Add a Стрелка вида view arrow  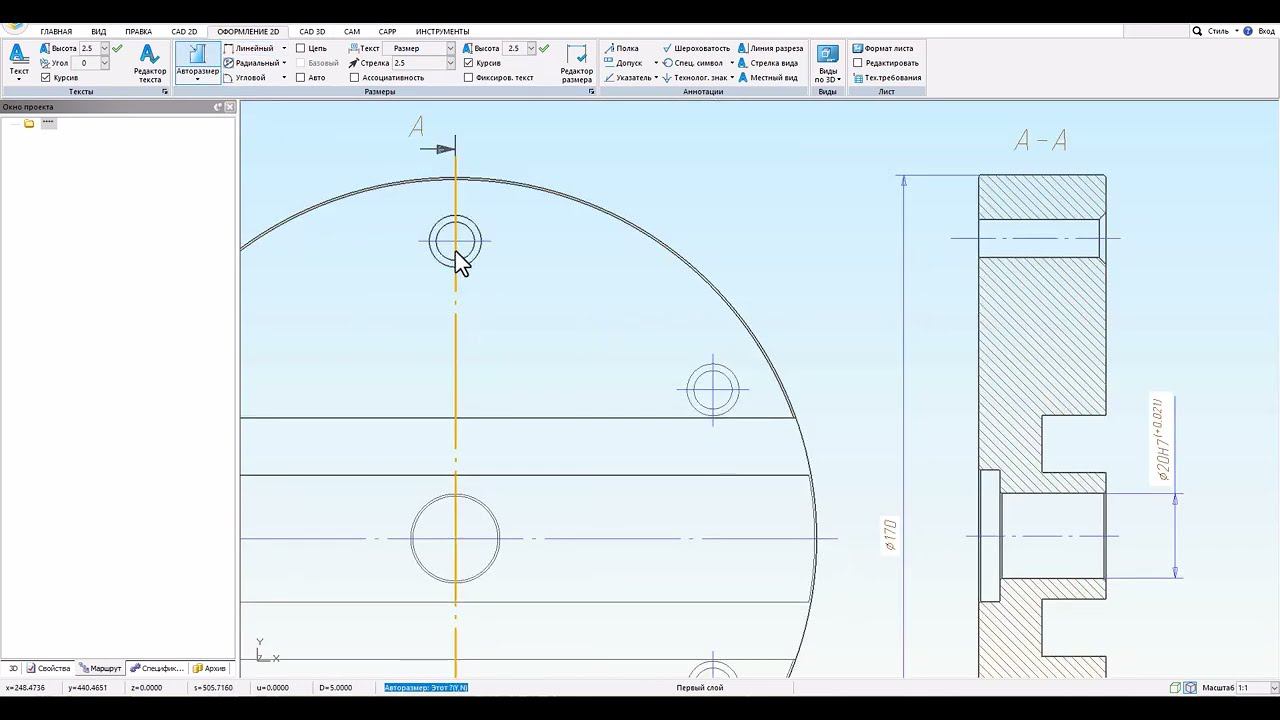coord(767,63)
